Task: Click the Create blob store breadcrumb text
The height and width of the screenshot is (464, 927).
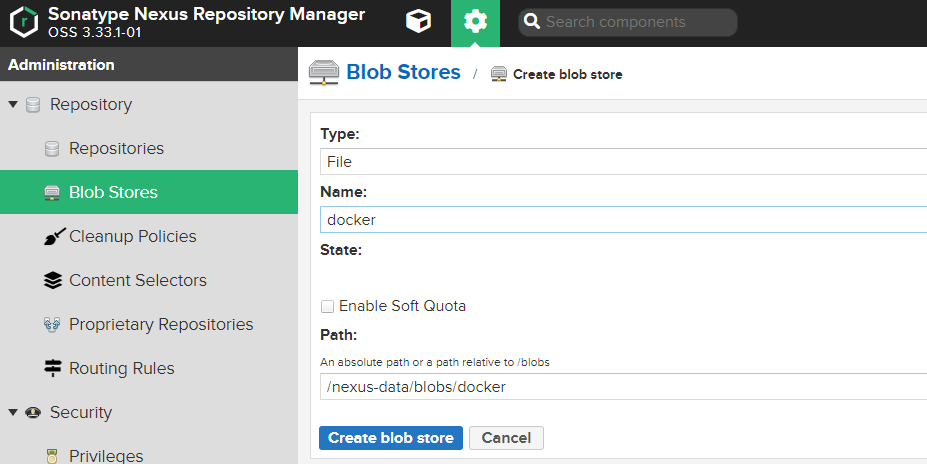Action: (568, 74)
